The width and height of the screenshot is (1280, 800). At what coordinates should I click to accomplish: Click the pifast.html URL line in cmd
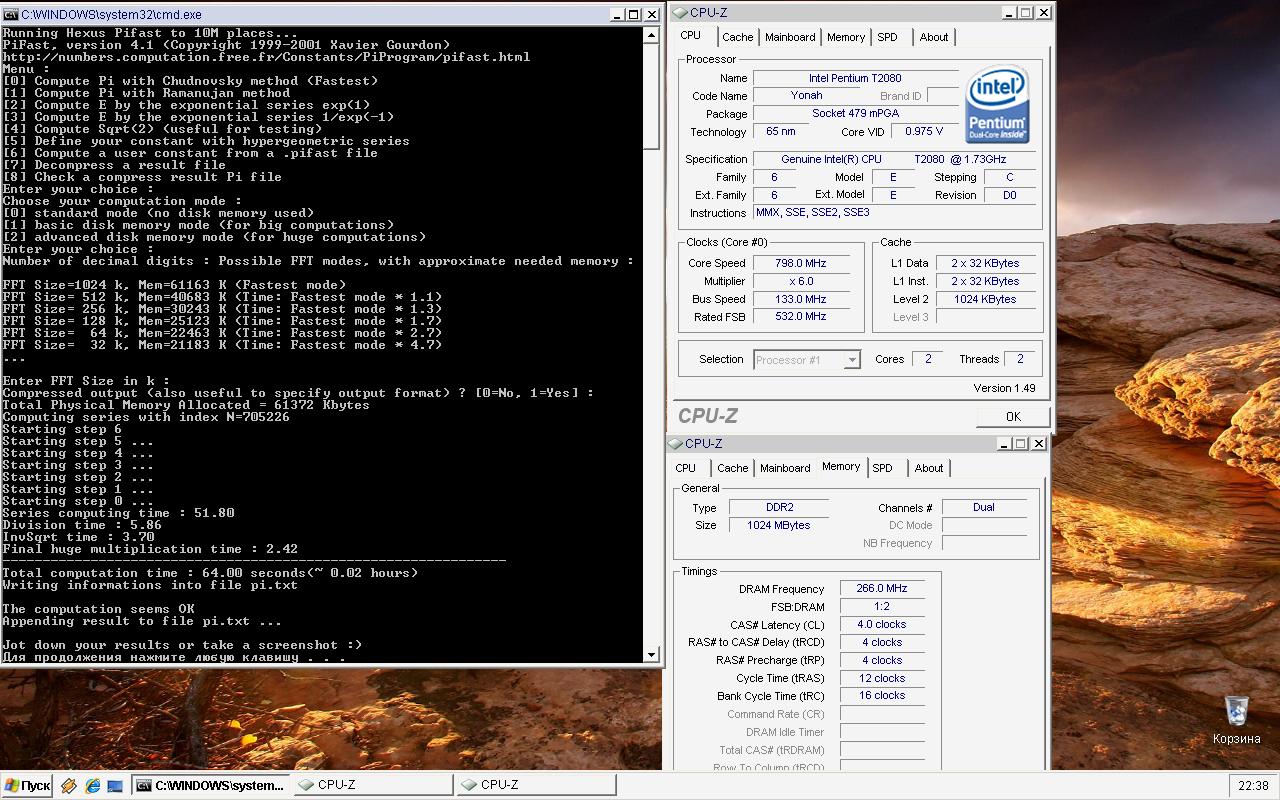[x=266, y=57]
